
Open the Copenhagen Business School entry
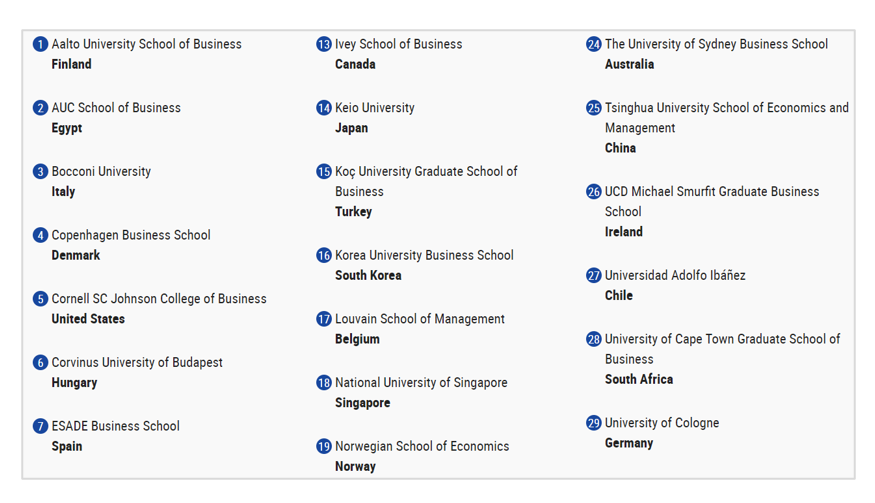tap(131, 235)
